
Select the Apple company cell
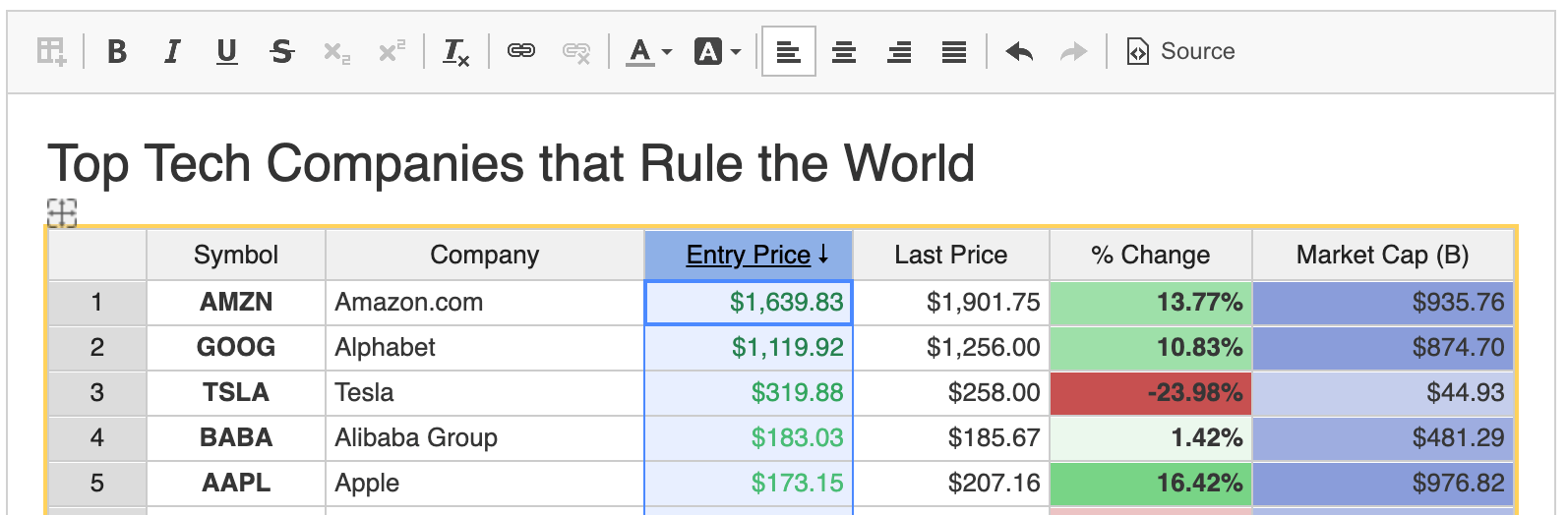(x=485, y=484)
